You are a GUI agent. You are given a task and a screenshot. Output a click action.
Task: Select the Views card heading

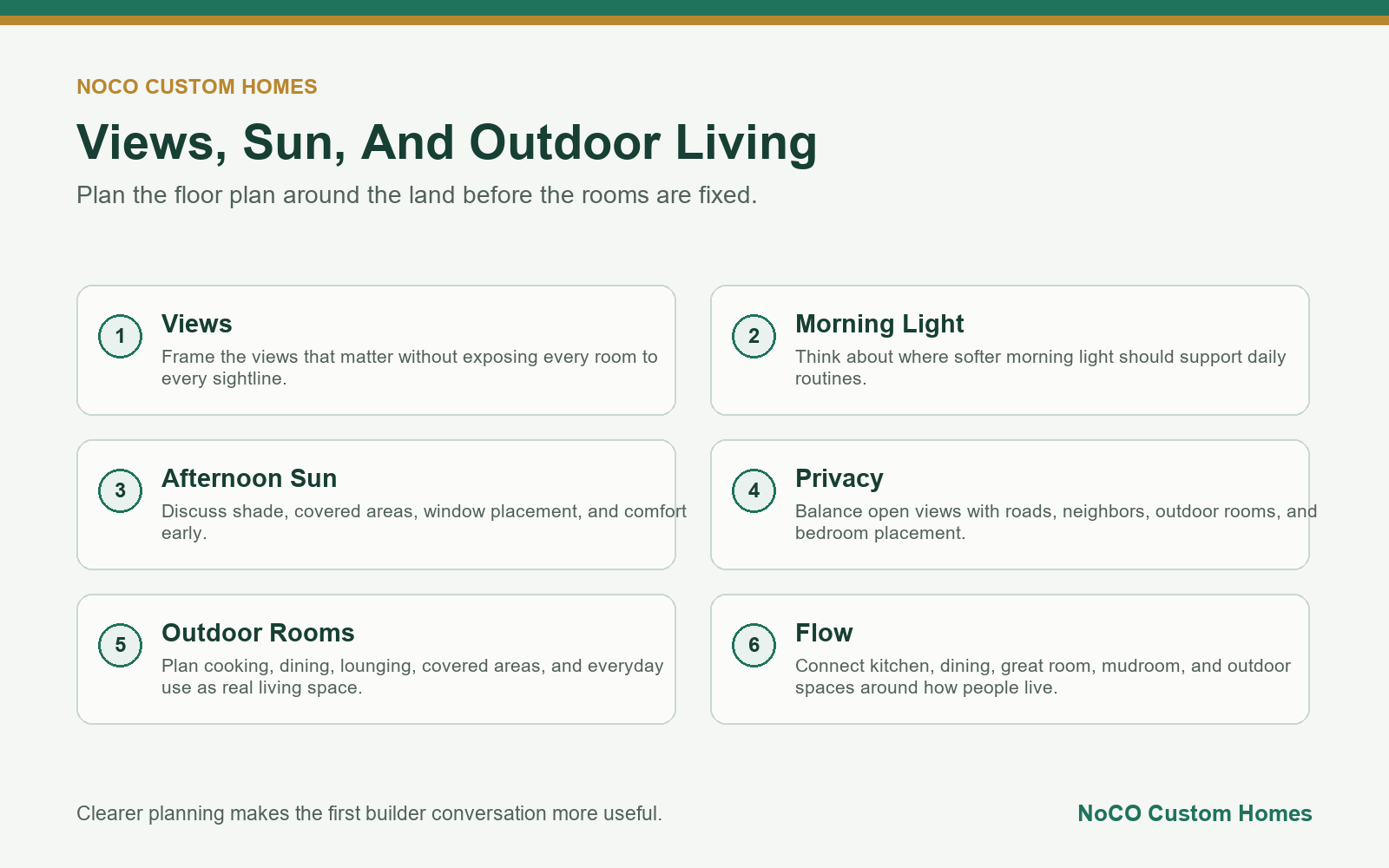(x=197, y=324)
